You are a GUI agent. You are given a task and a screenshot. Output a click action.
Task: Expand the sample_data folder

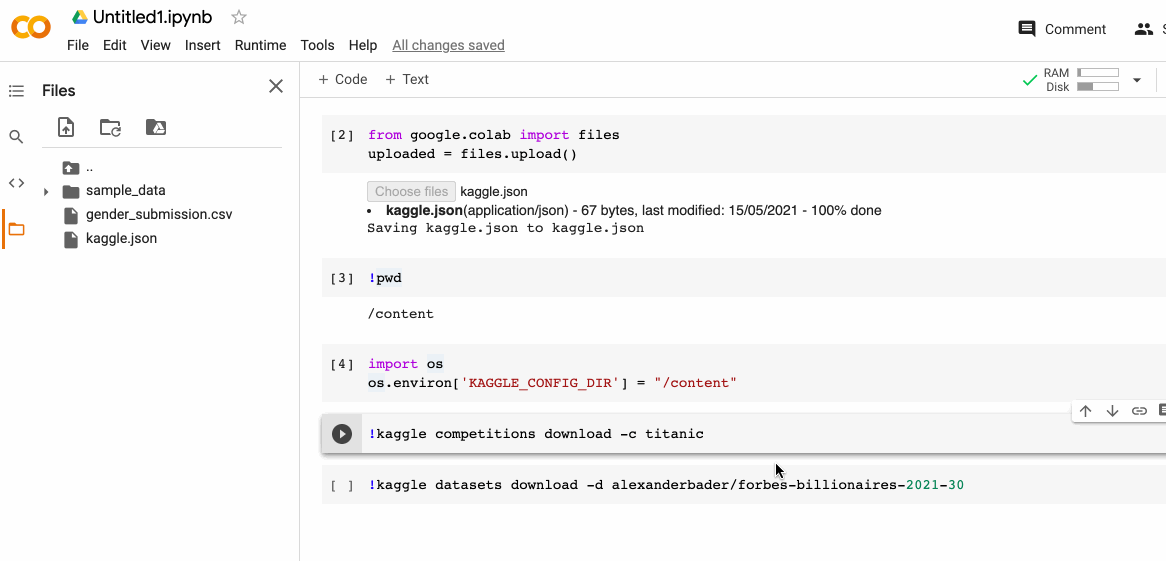tap(46, 192)
